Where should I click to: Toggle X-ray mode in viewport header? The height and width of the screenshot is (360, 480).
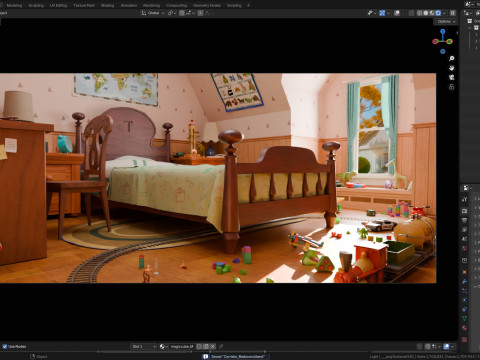(x=412, y=13)
